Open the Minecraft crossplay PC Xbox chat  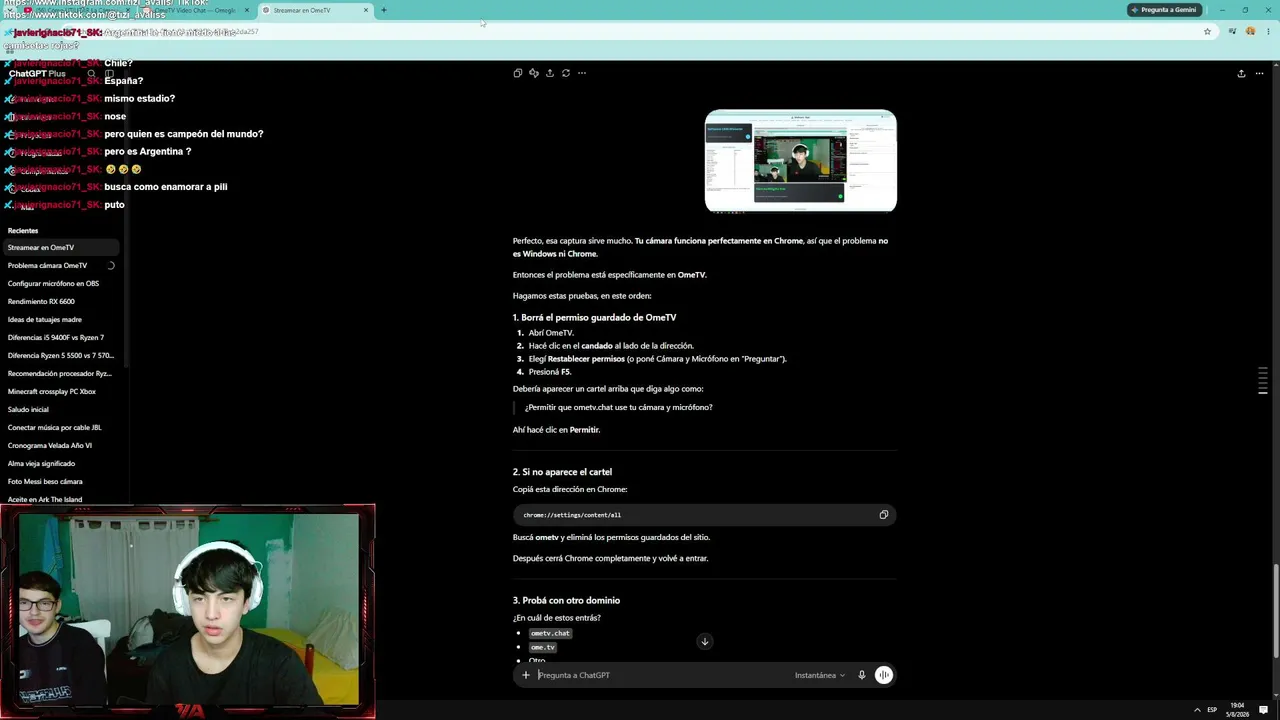click(60, 391)
